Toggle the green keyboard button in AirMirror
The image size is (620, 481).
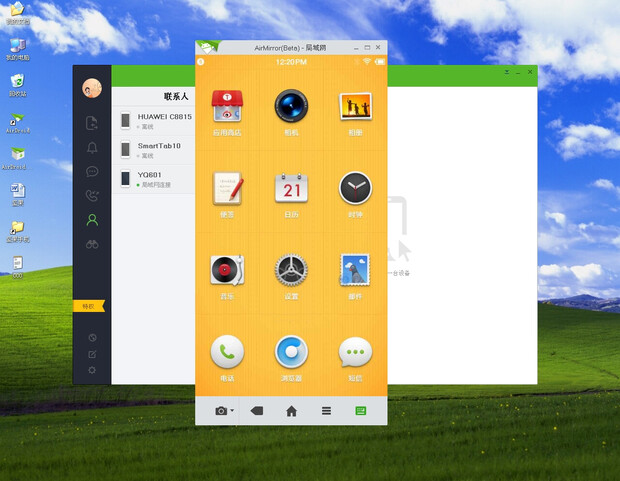point(361,411)
